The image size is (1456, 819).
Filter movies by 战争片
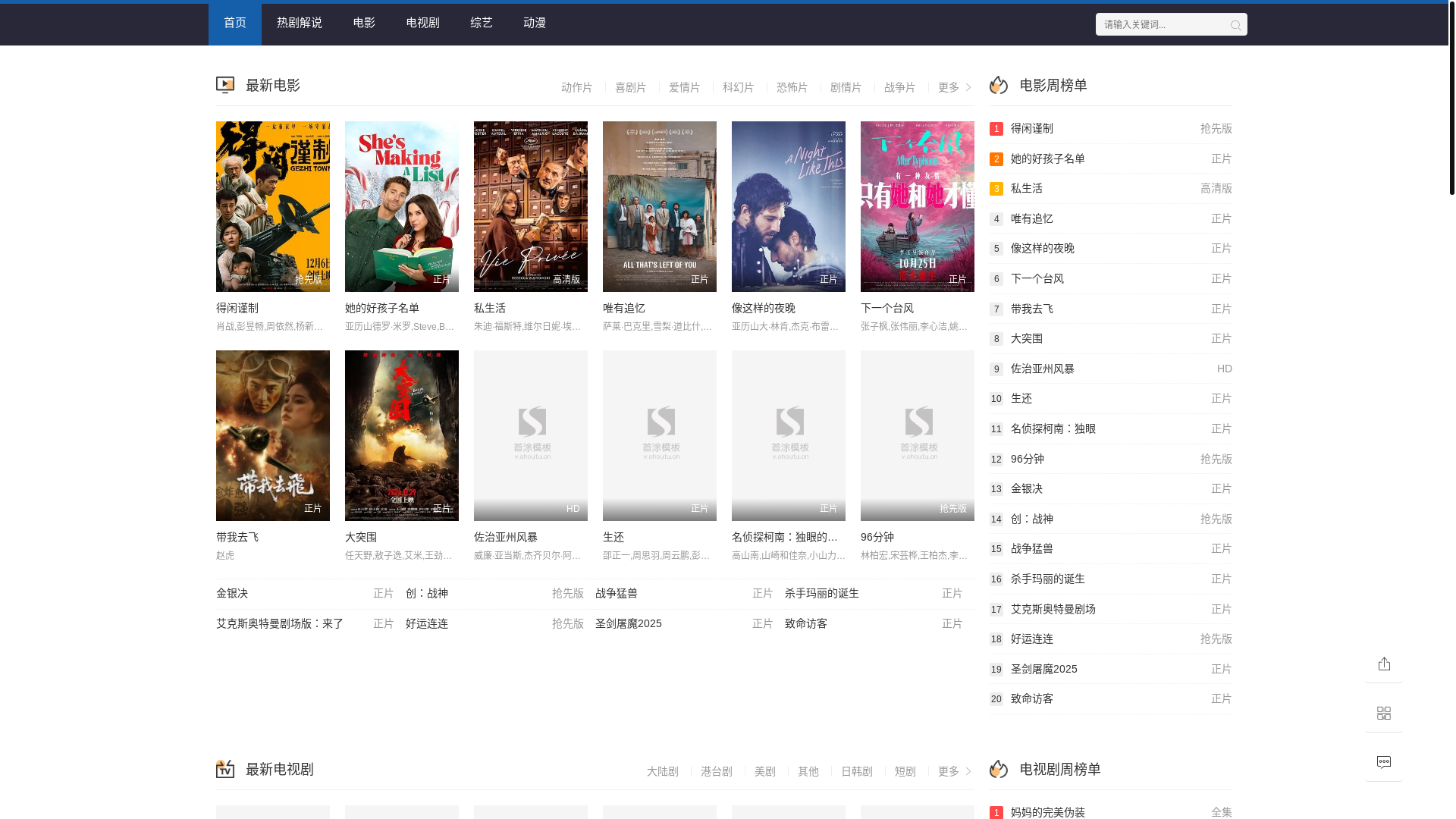899,87
